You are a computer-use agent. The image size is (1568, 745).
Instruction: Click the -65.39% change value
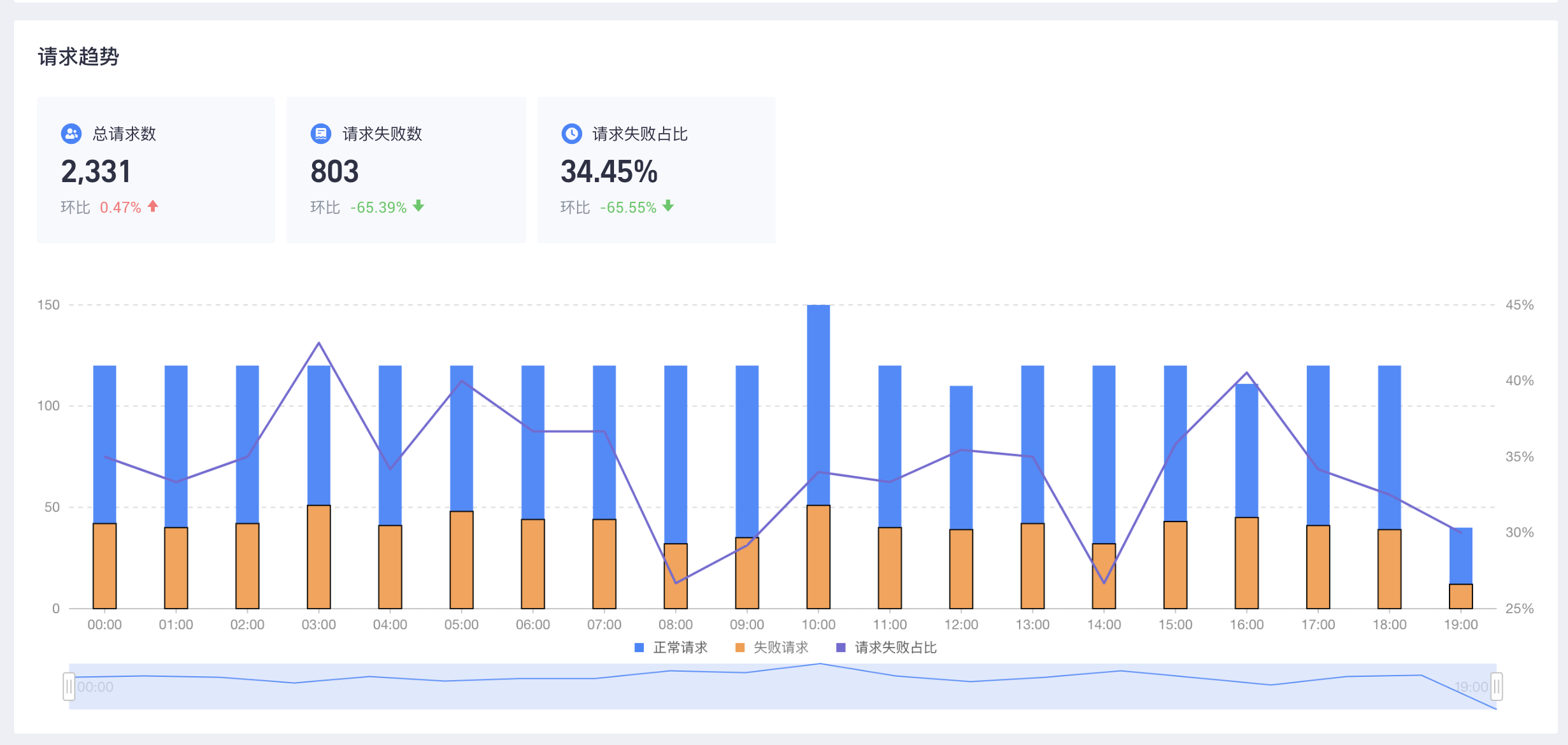click(378, 208)
